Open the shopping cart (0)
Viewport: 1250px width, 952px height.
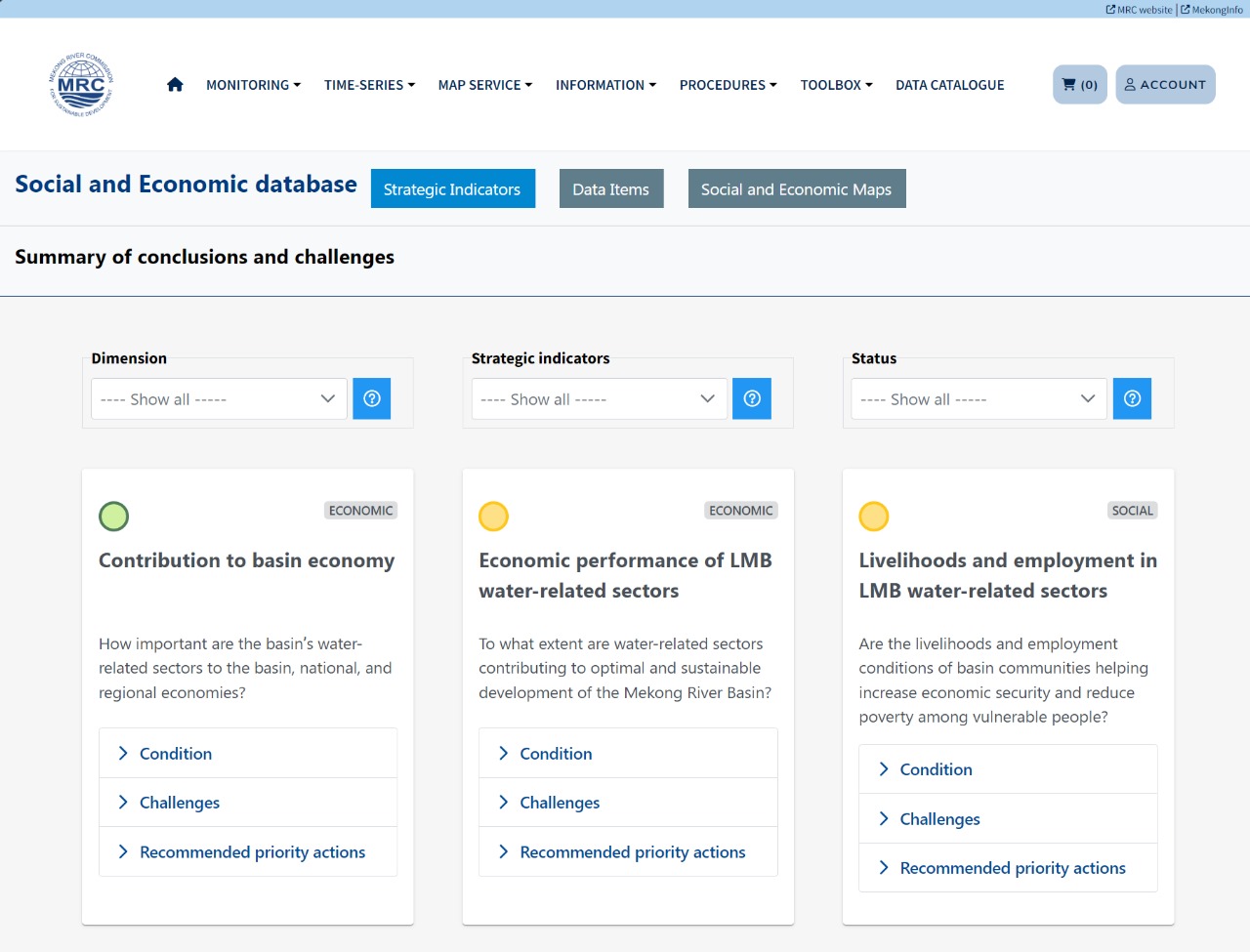coord(1079,85)
